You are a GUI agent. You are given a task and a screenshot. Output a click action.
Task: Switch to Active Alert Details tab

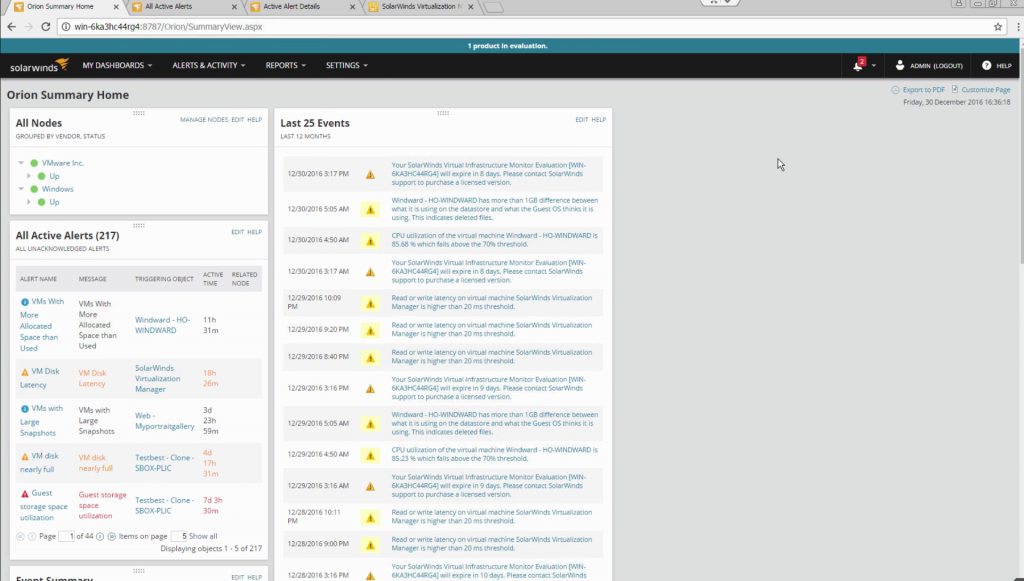click(x=303, y=7)
